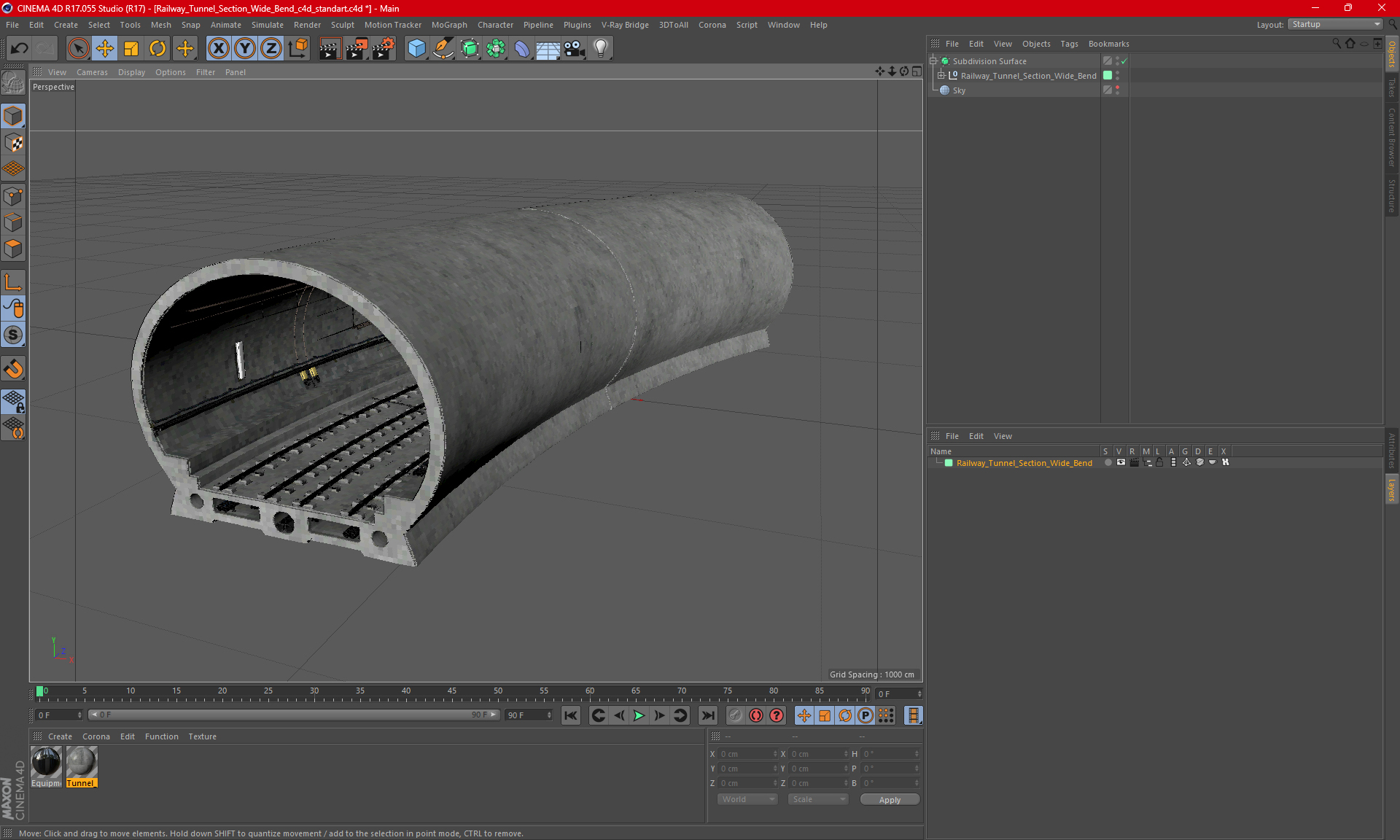Viewport: 1400px width, 840px height.
Task: Select the Scale tool
Action: 131,48
